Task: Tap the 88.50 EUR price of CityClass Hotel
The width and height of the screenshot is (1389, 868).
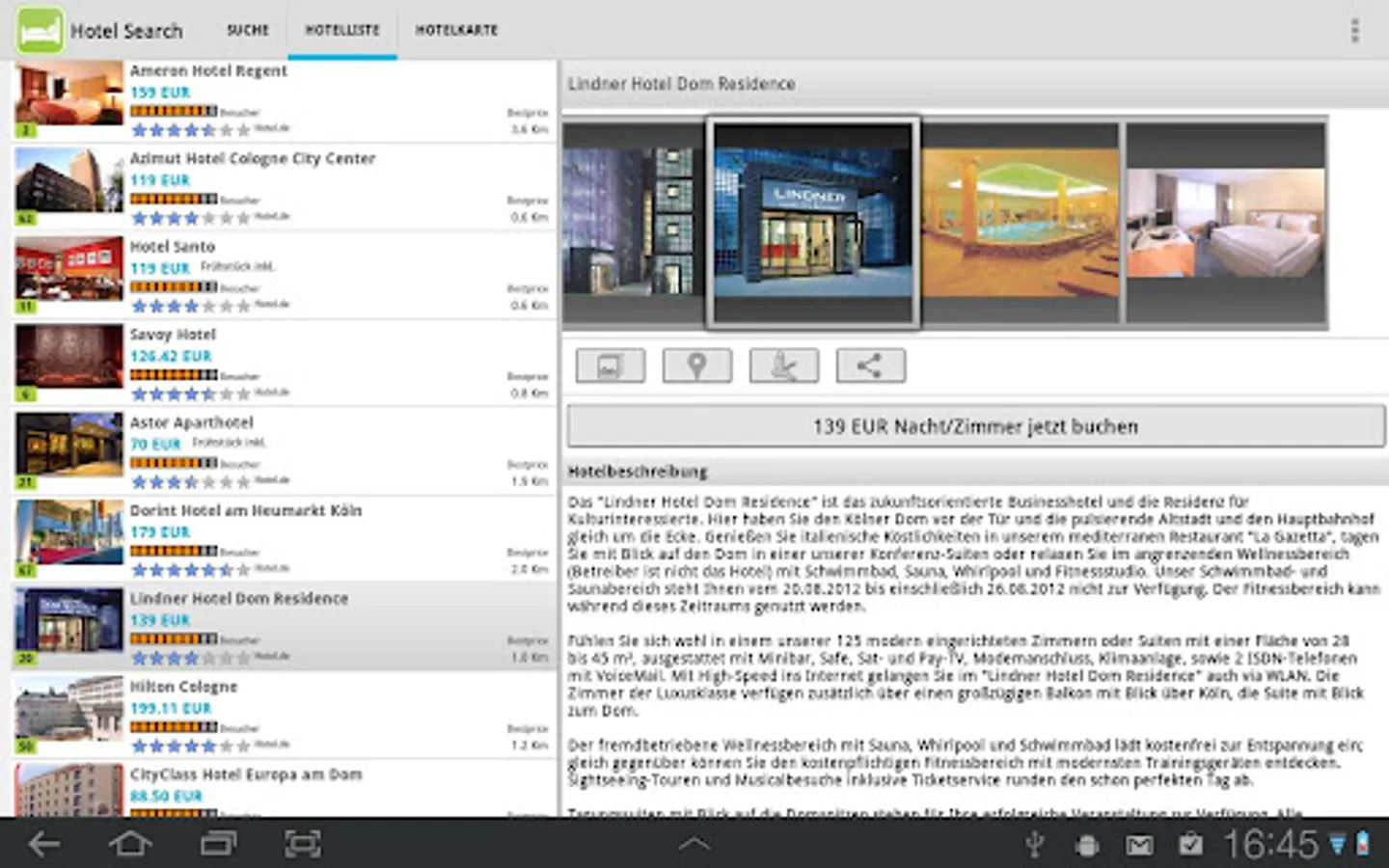Action: 166,796
